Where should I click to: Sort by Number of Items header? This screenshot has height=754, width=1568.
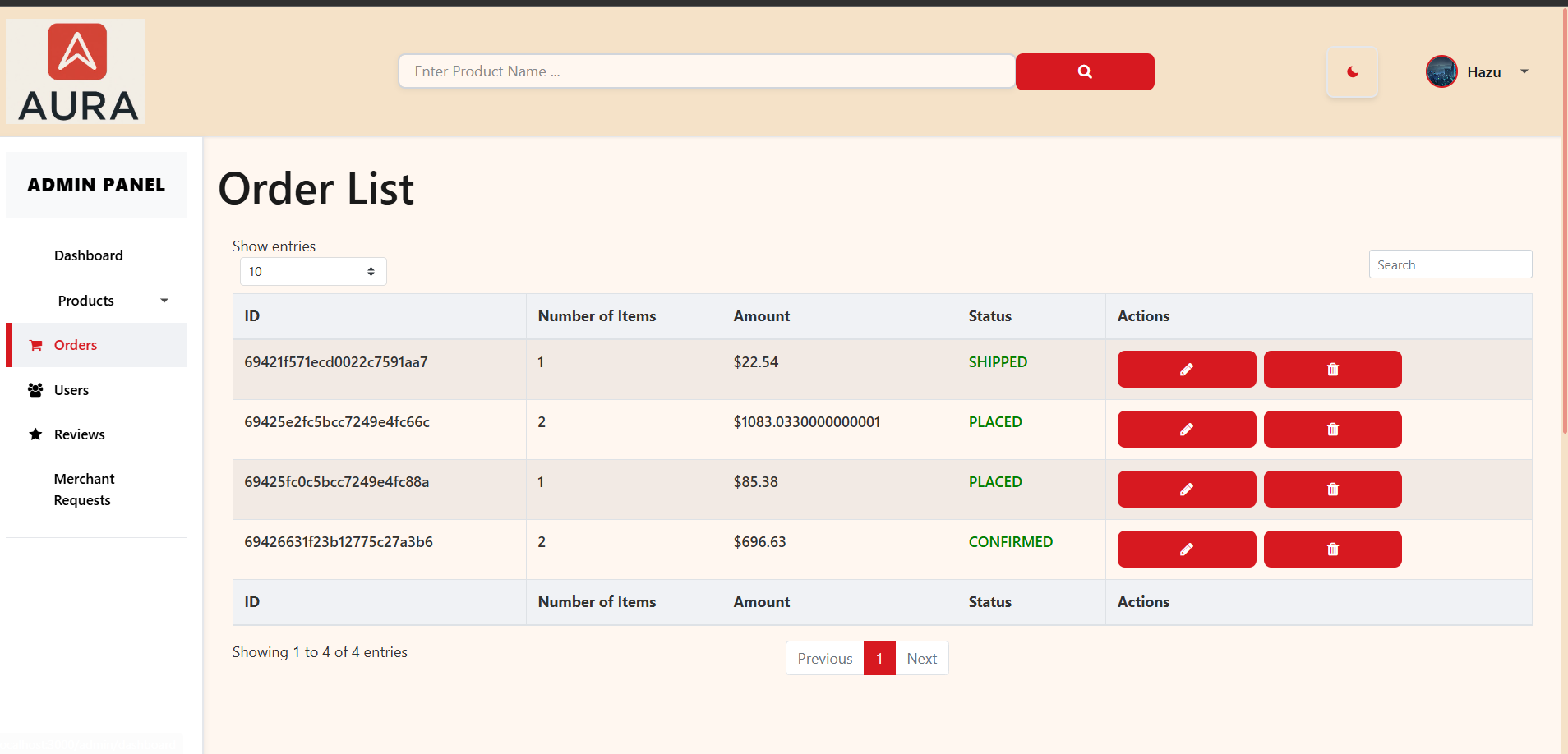point(624,316)
